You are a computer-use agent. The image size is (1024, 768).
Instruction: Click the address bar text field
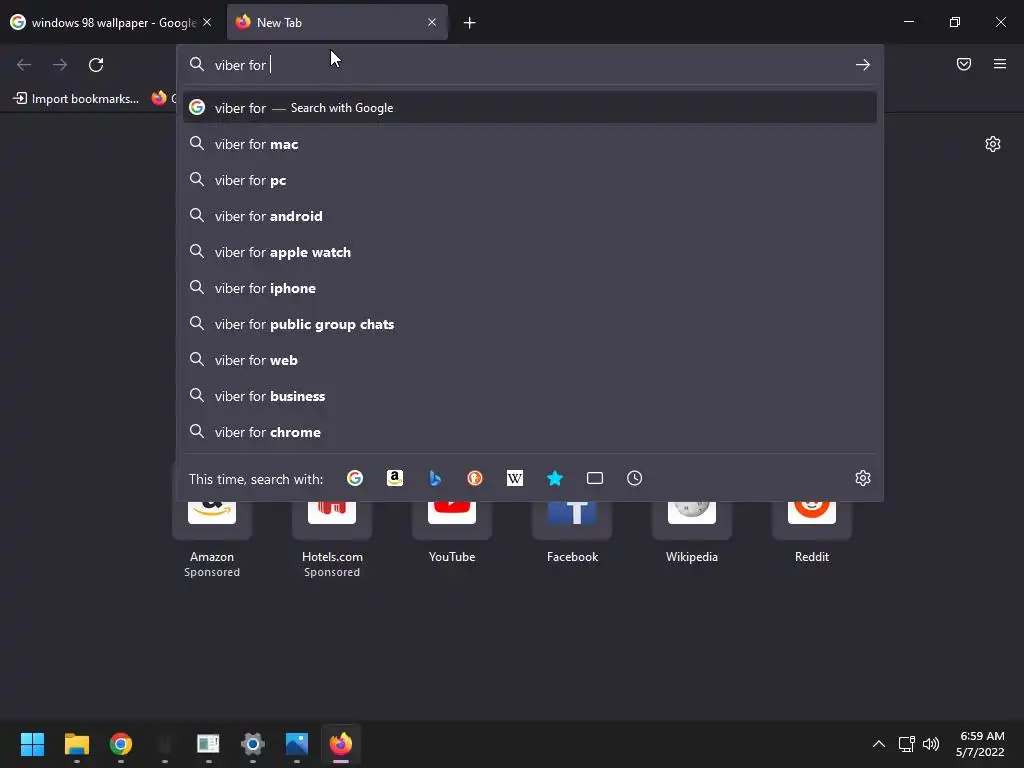[529, 65]
